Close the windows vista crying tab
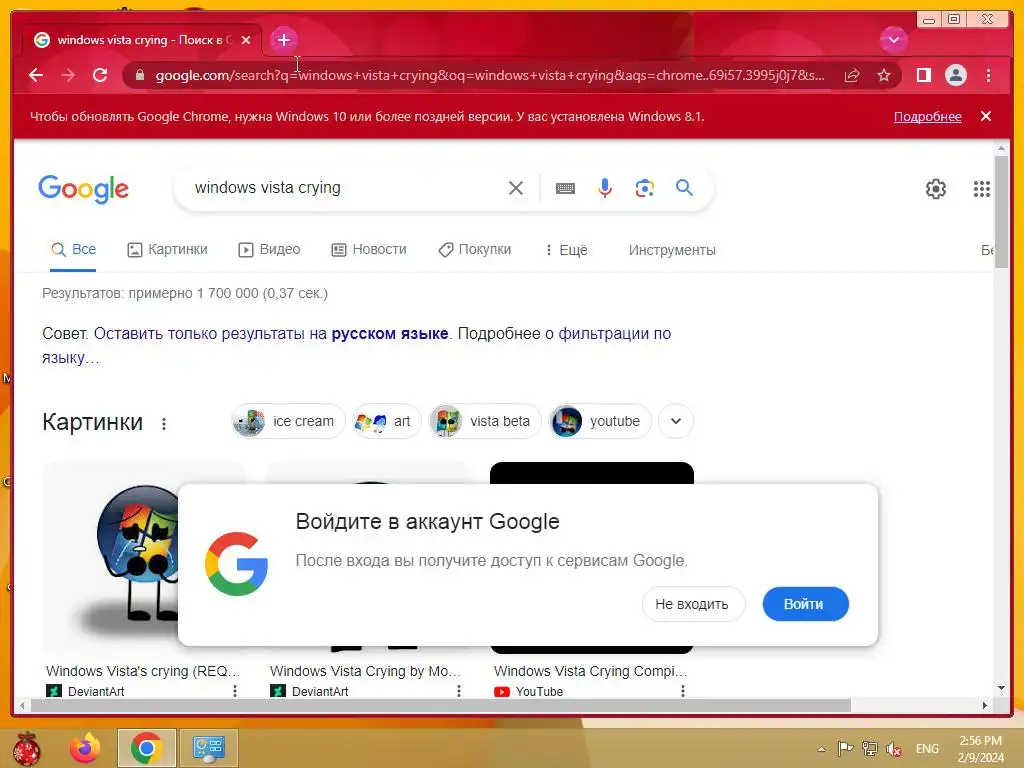 click(246, 40)
